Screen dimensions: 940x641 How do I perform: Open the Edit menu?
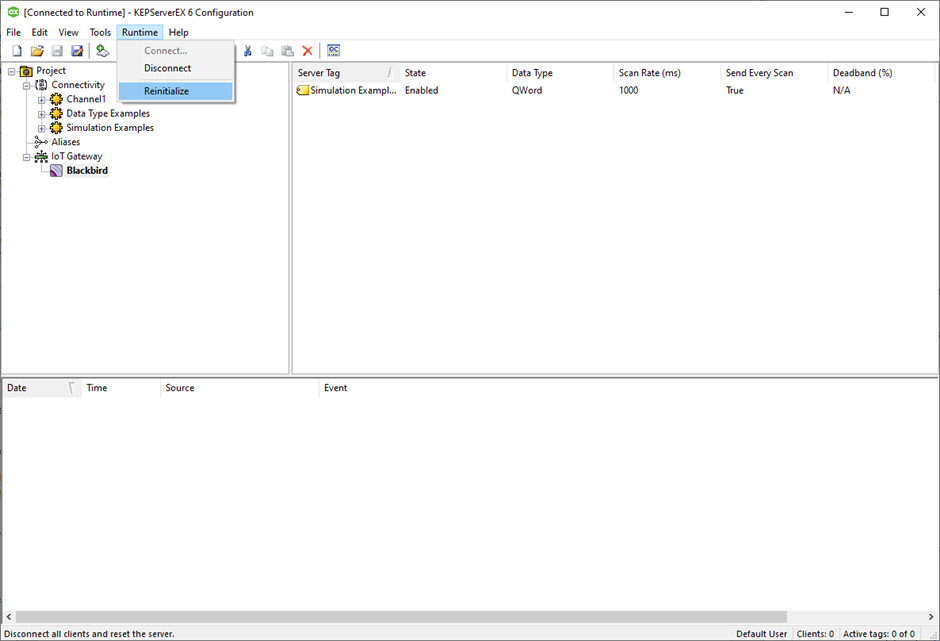pyautogui.click(x=40, y=32)
